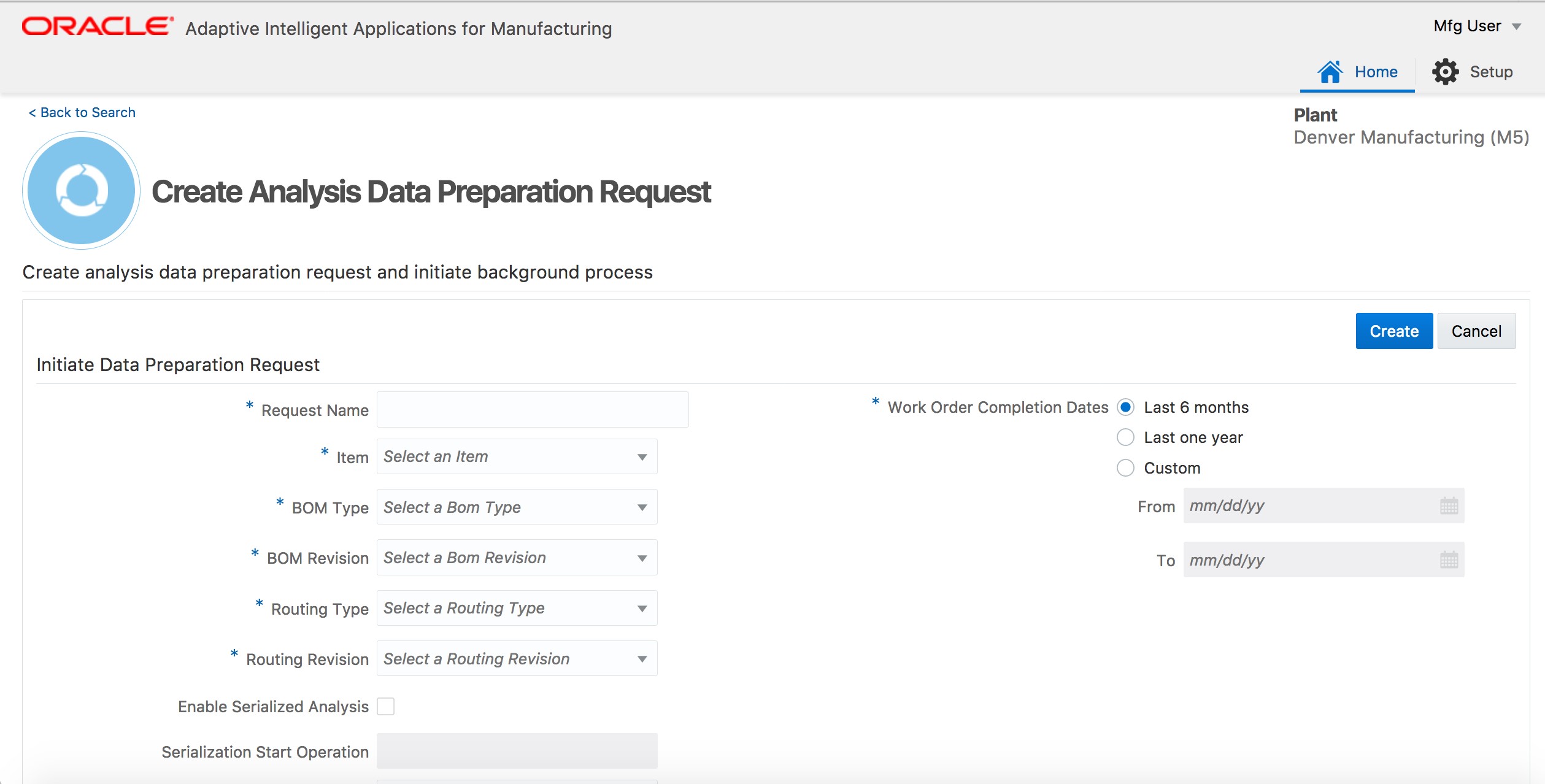
Task: Open the calendar picker for the From date
Action: point(1450,505)
